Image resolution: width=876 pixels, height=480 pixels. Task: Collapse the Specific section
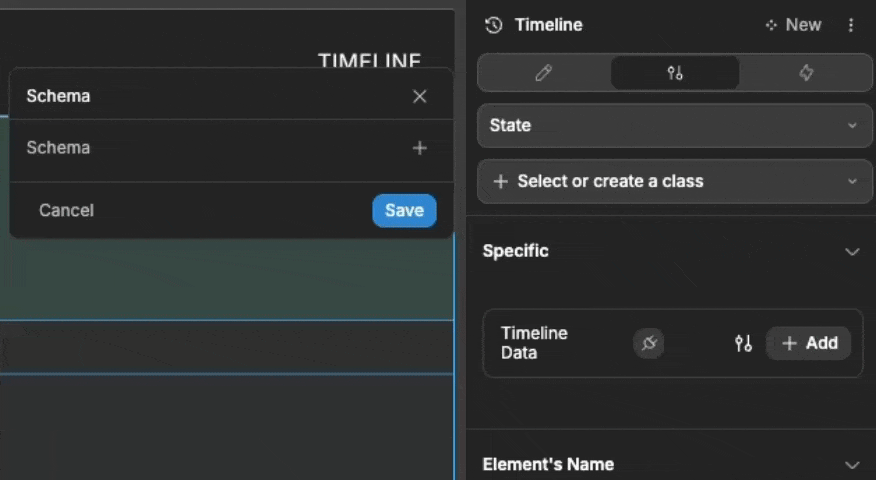click(852, 251)
